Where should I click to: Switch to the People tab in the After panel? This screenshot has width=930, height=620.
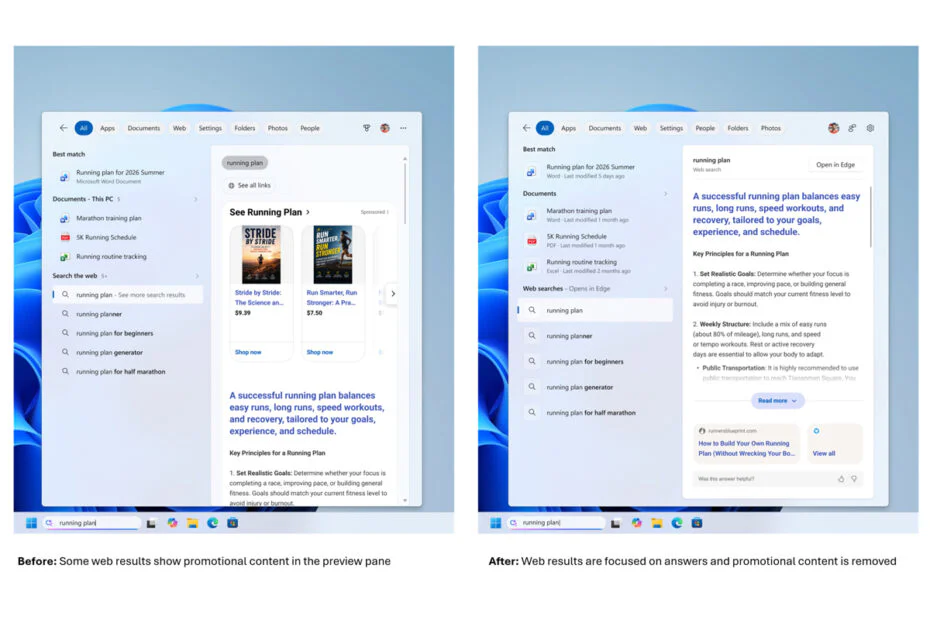click(705, 128)
